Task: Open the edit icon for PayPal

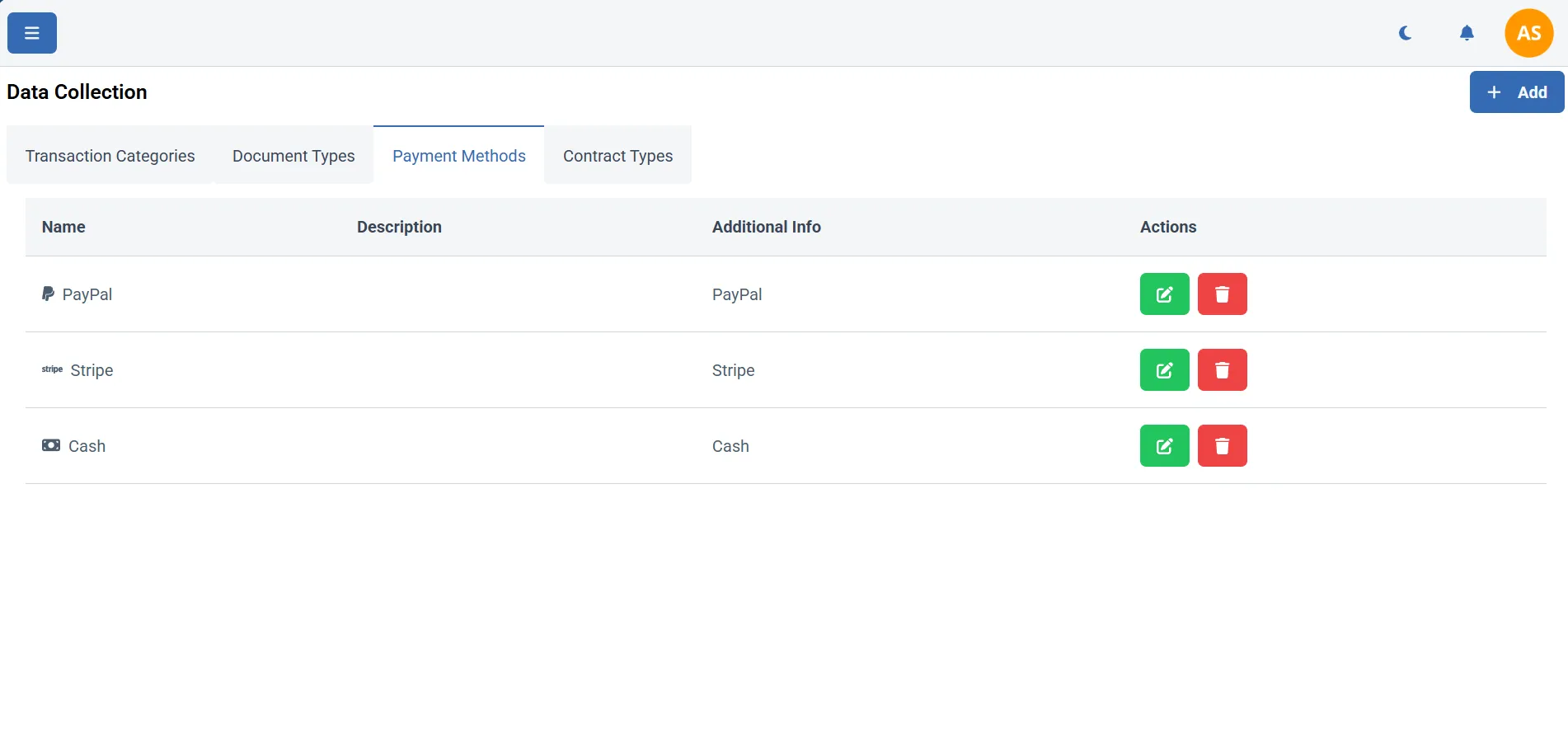Action: pos(1163,294)
